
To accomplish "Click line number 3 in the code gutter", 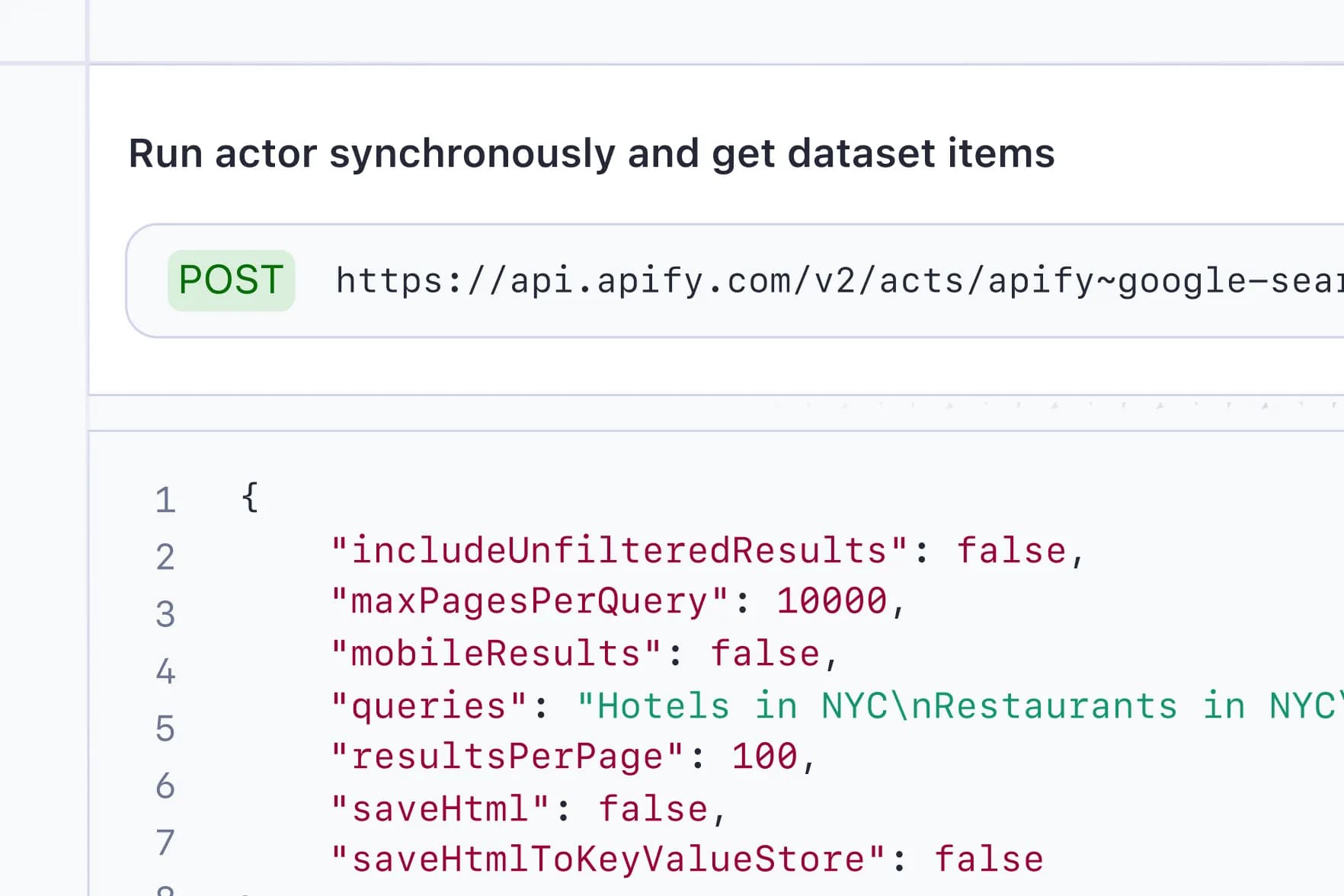I will (165, 614).
